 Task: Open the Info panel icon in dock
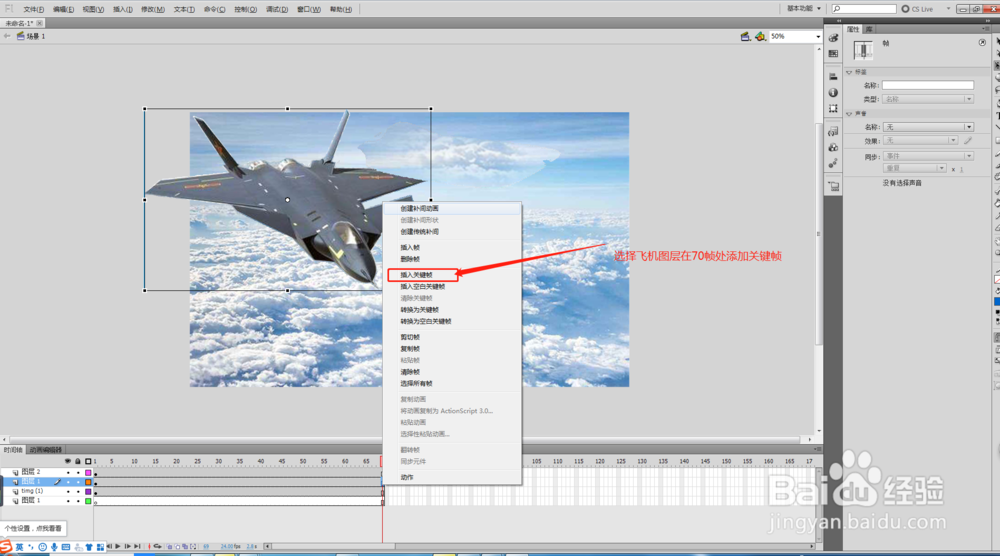click(x=833, y=92)
